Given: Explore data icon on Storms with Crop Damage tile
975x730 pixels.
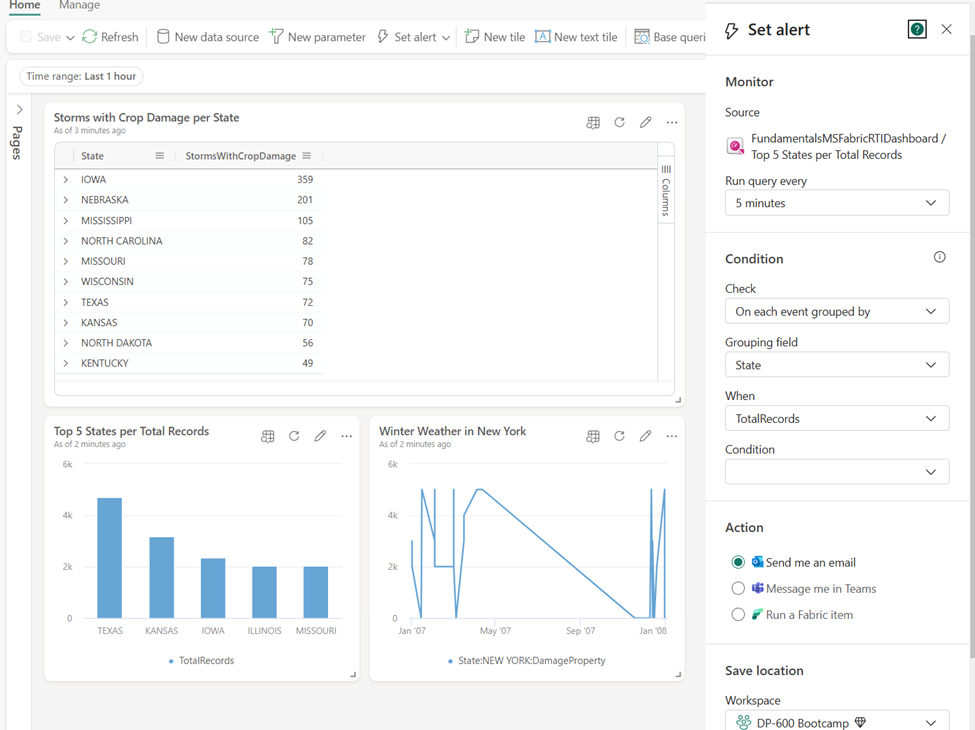Looking at the screenshot, I should 593,122.
